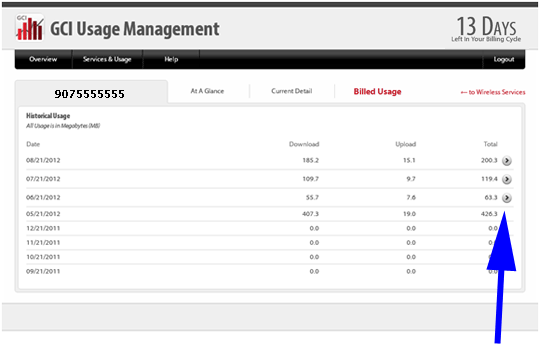Switch to Current Detail tab

click(x=292, y=91)
